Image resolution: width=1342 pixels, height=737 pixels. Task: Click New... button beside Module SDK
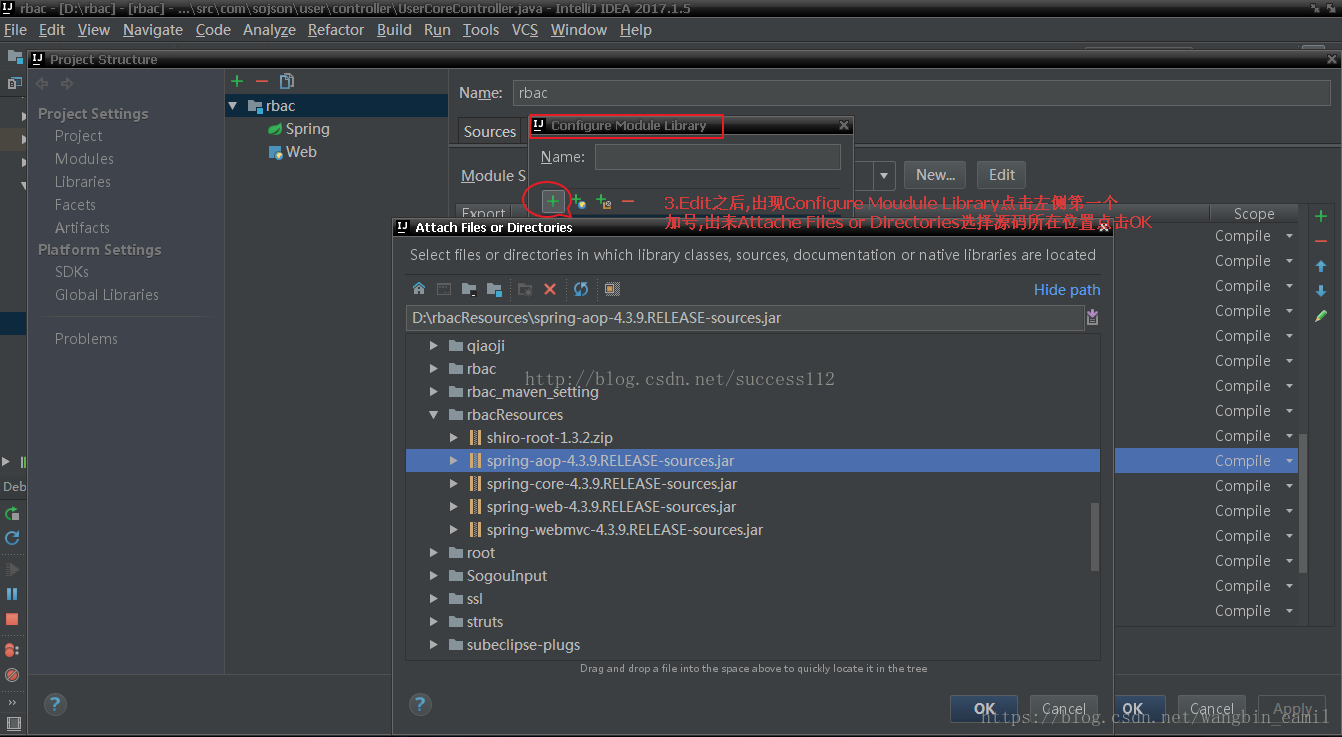(x=935, y=175)
